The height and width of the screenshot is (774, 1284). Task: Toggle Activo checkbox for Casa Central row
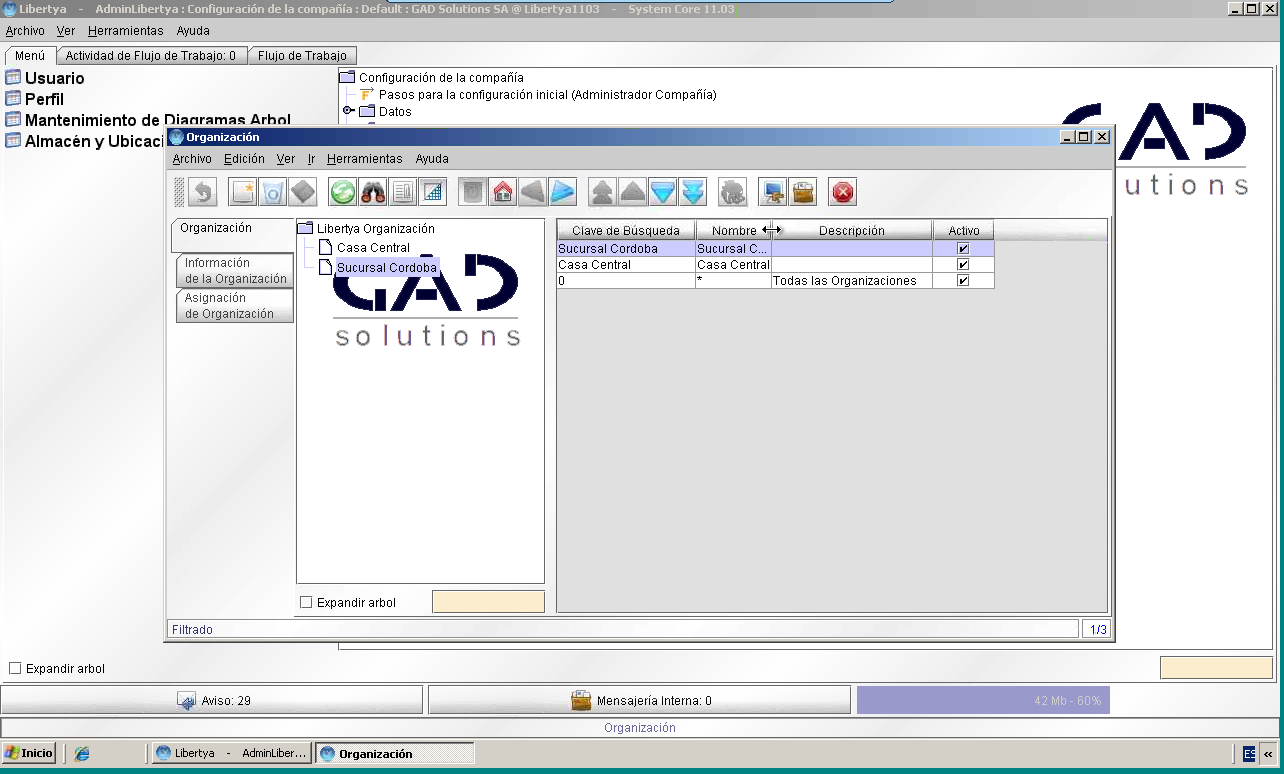[963, 264]
